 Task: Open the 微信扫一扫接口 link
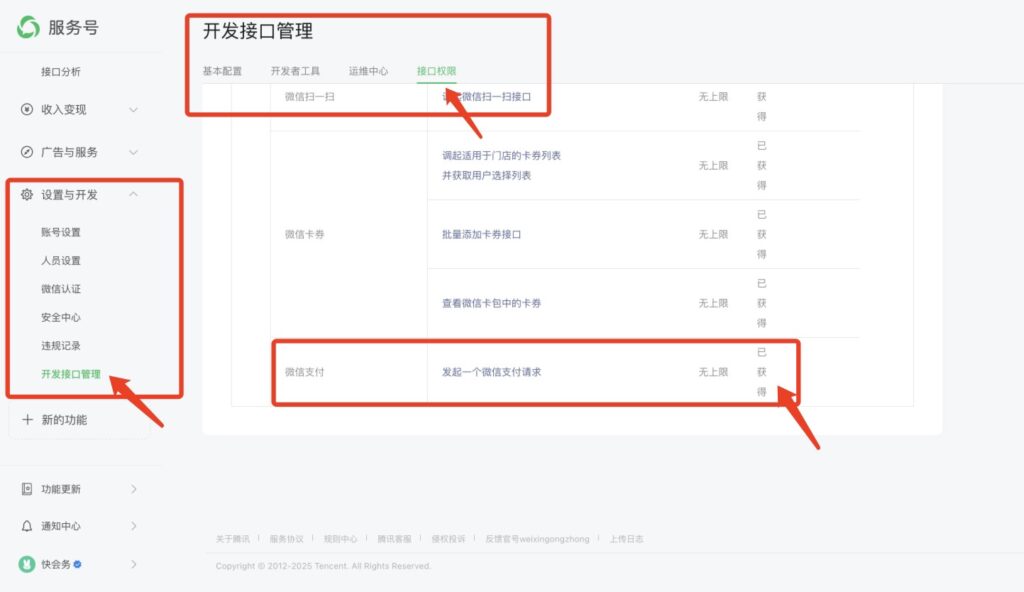point(487,96)
